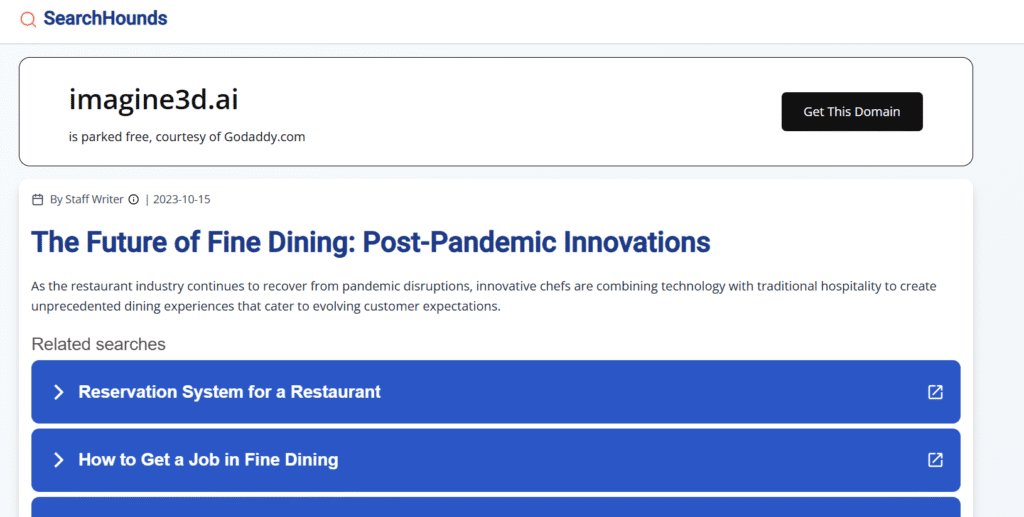
Task: Click the article intro paragraph text
Action: [x=483, y=296]
